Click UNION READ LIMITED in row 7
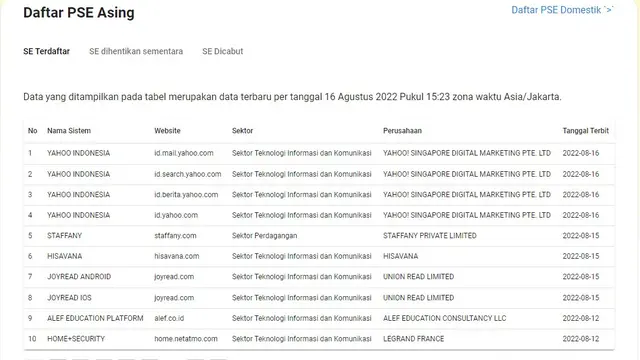 tap(418, 277)
